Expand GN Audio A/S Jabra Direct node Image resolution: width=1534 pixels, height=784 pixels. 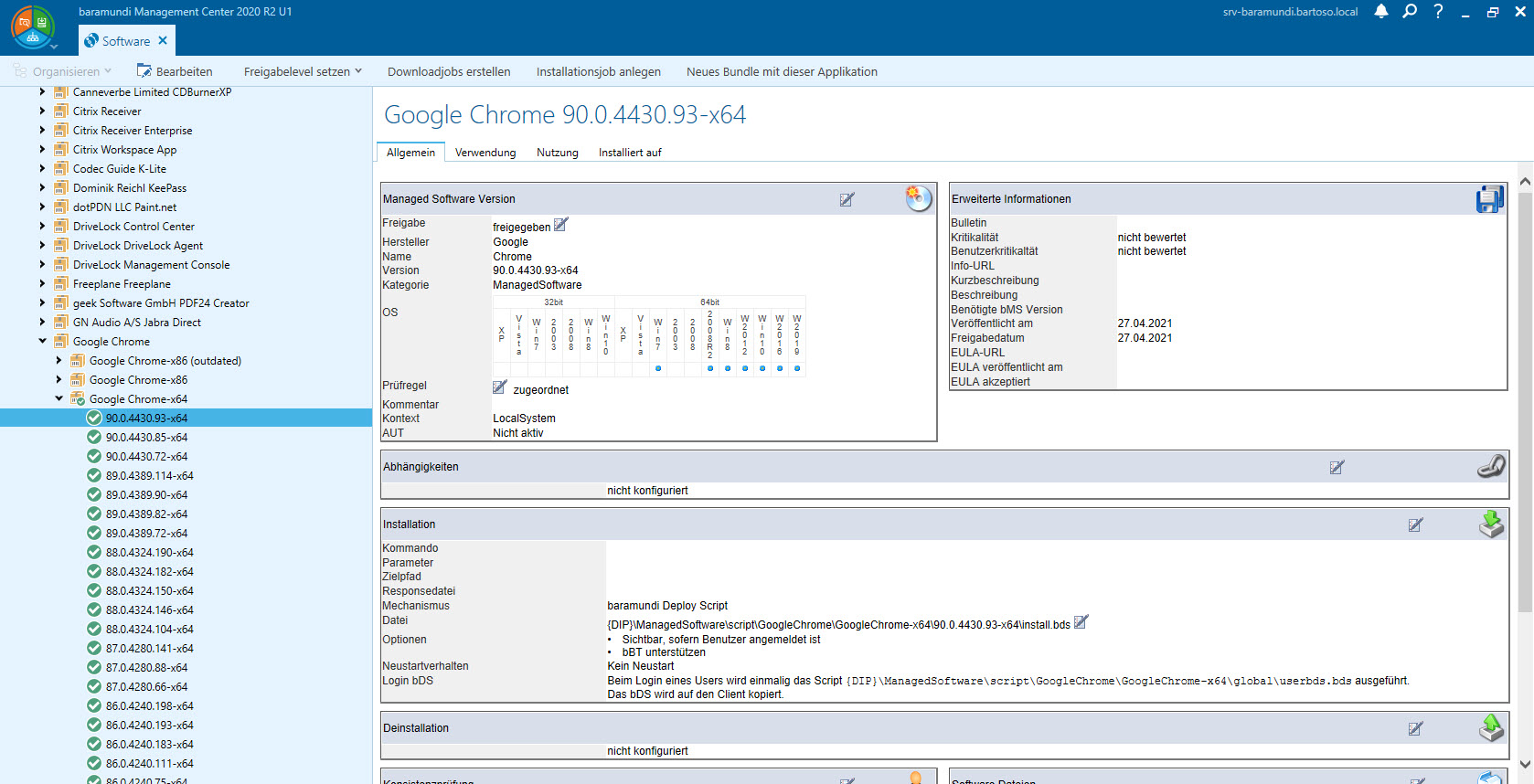[42, 322]
